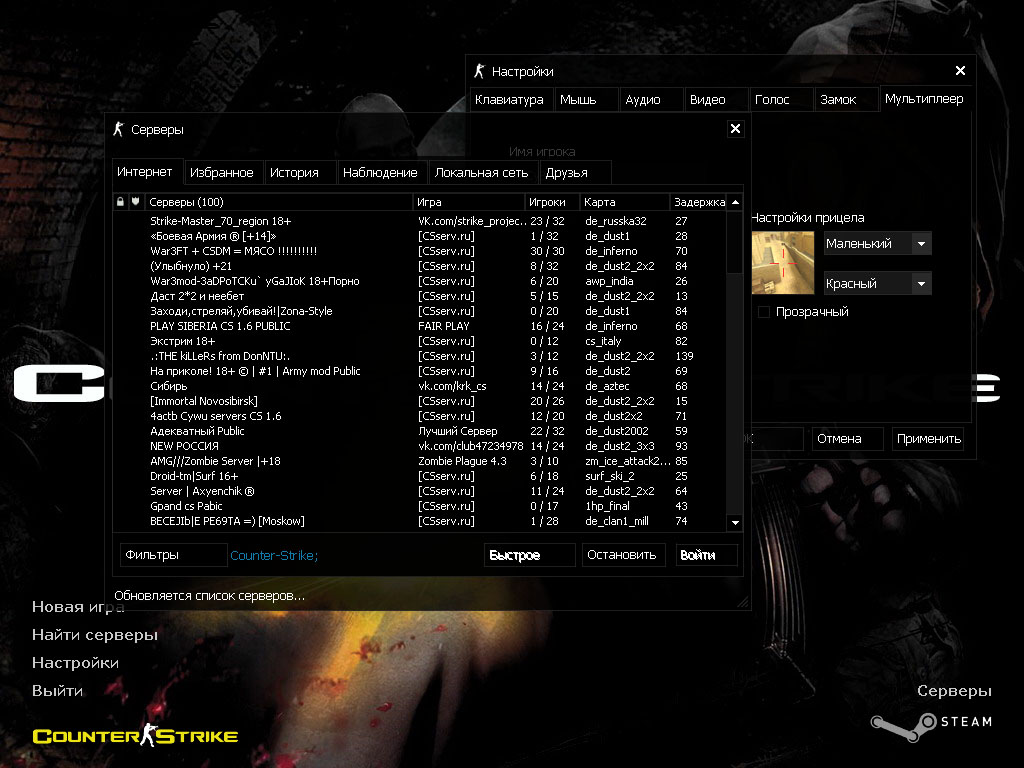
Task: Select the Strike-Master_70_region 18+ server
Action: pyautogui.click(x=419, y=221)
